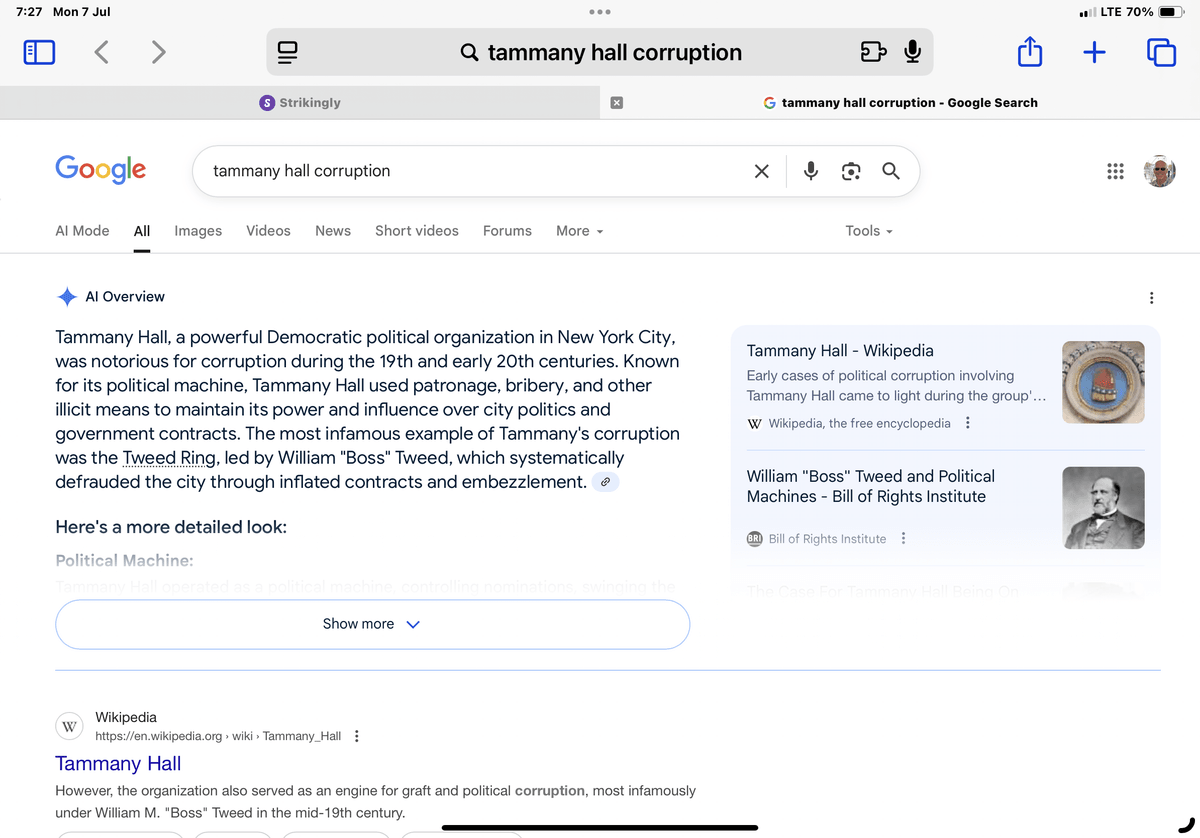Go back with the left chevron arrow

click(x=101, y=52)
